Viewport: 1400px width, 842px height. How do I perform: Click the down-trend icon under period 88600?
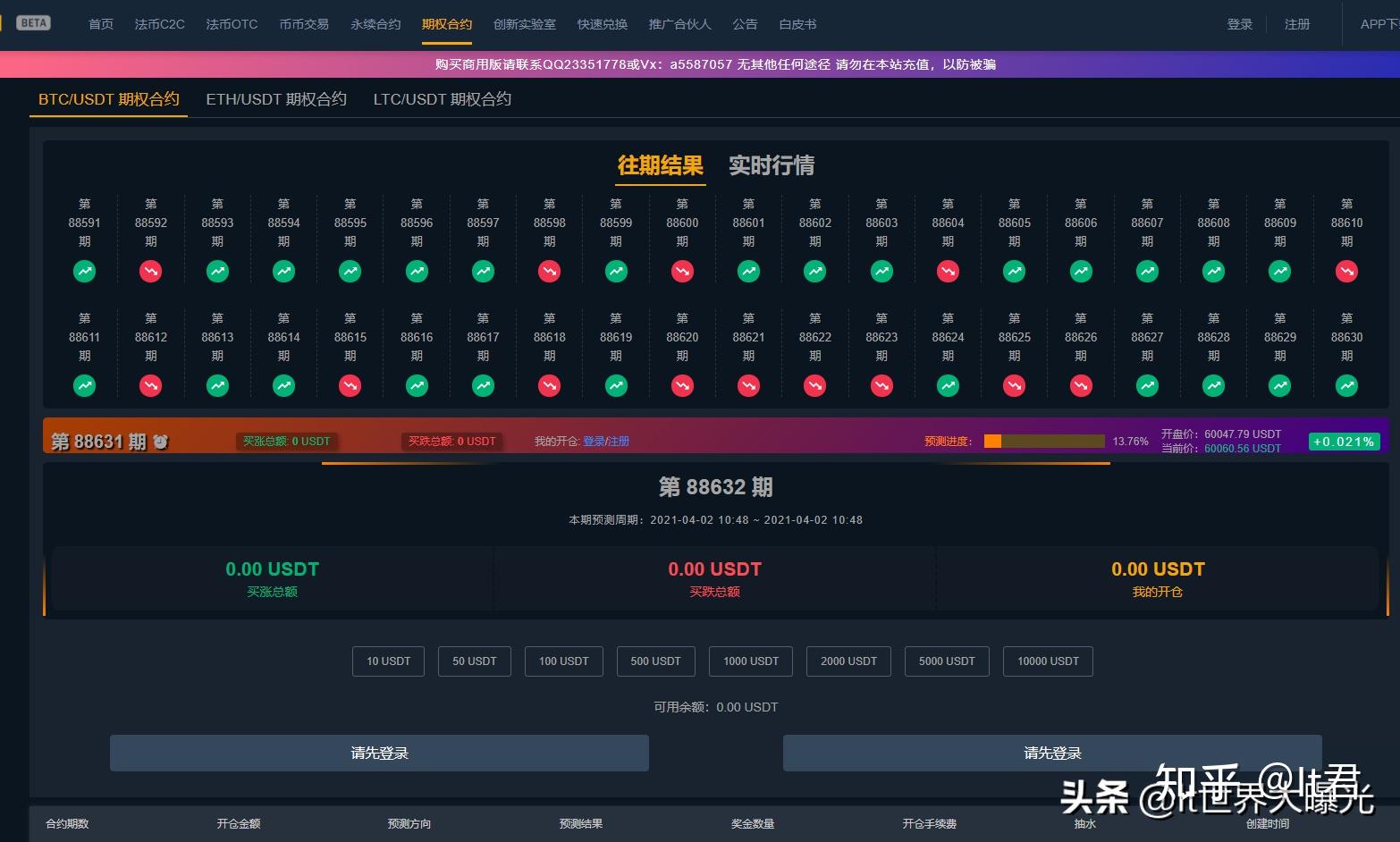point(682,271)
